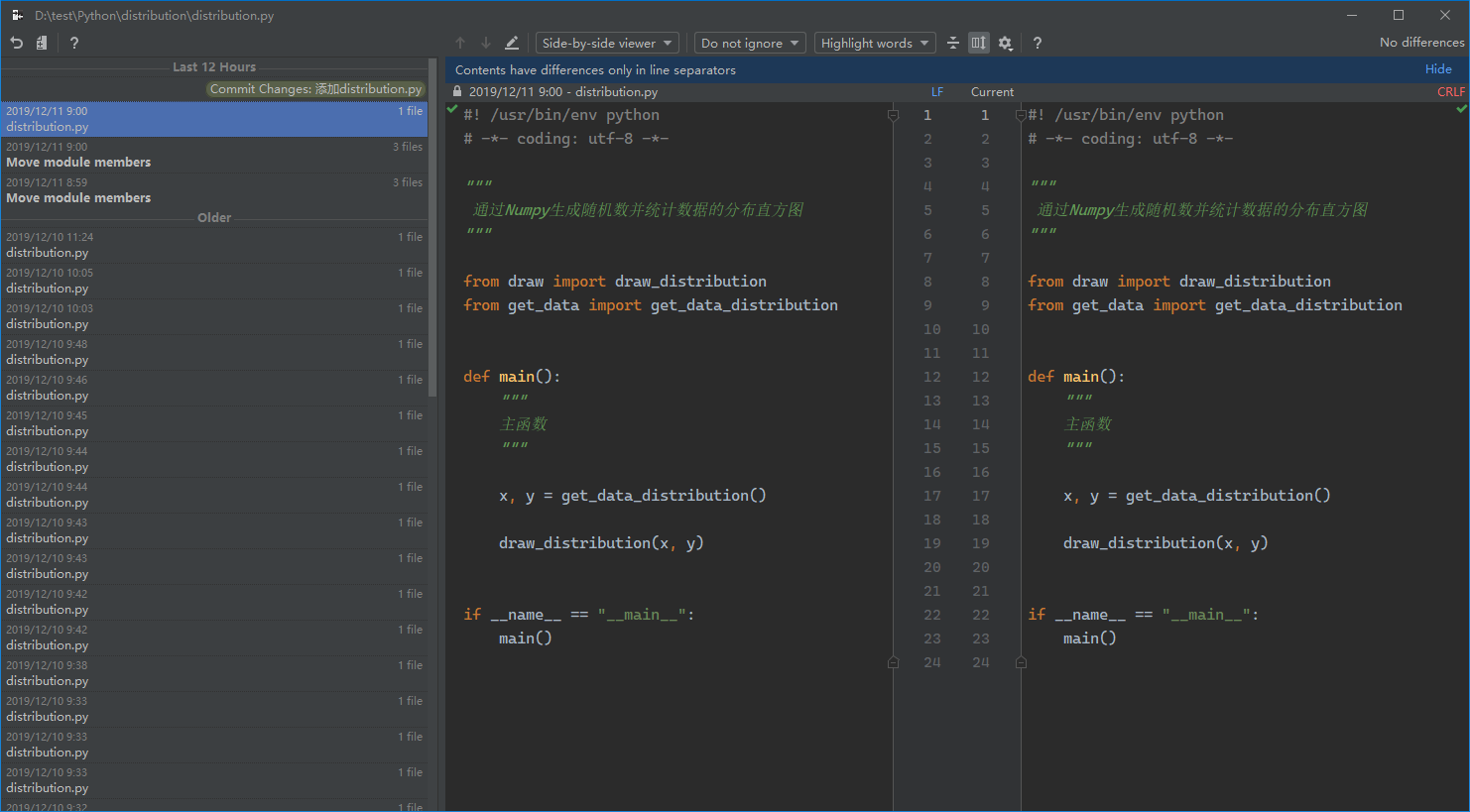Click the read-only lock icon beside file name

click(x=457, y=91)
